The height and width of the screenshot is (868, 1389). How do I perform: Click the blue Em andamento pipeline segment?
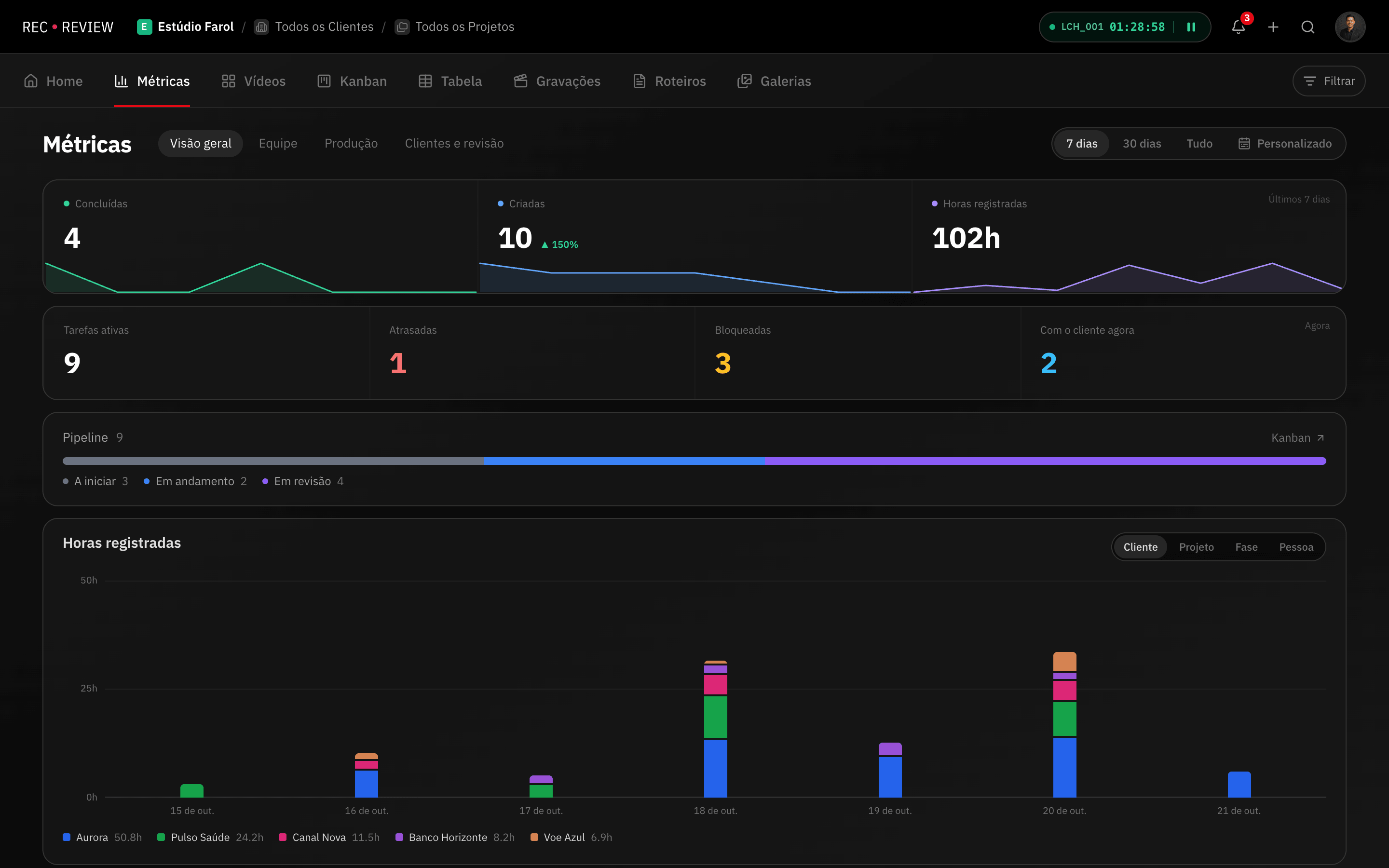(x=624, y=461)
